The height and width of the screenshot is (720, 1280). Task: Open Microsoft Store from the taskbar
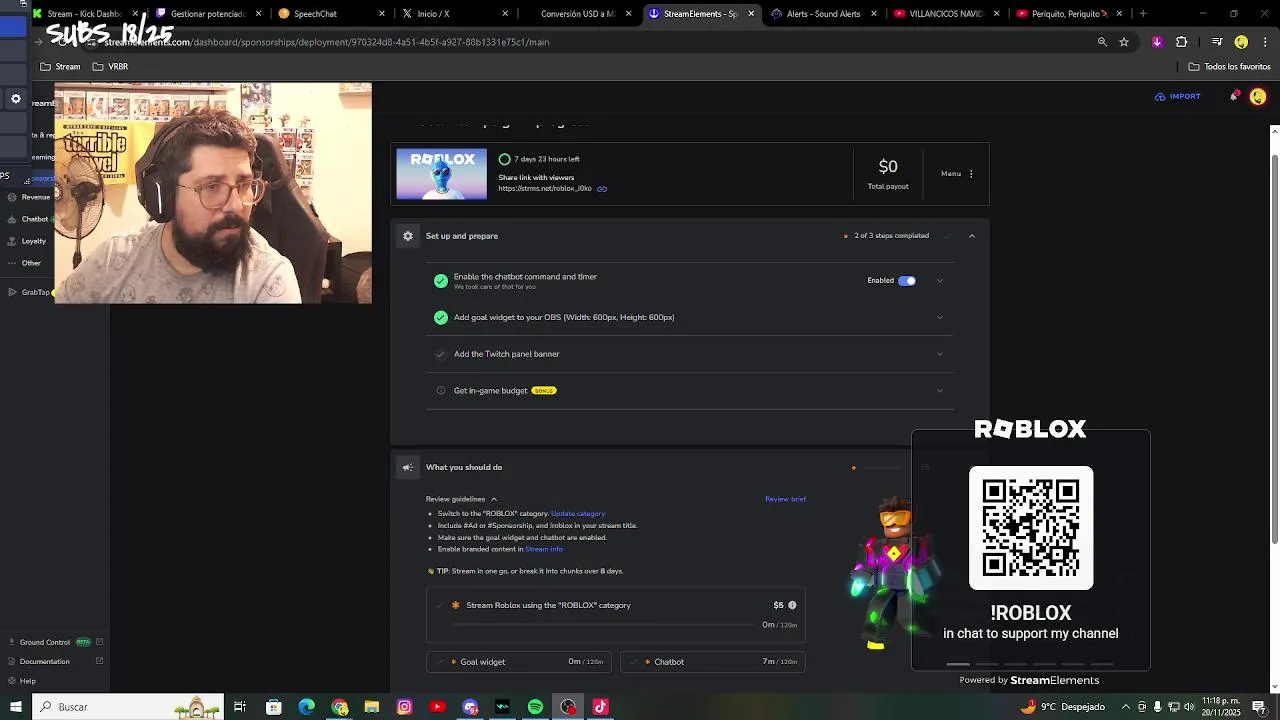point(273,707)
